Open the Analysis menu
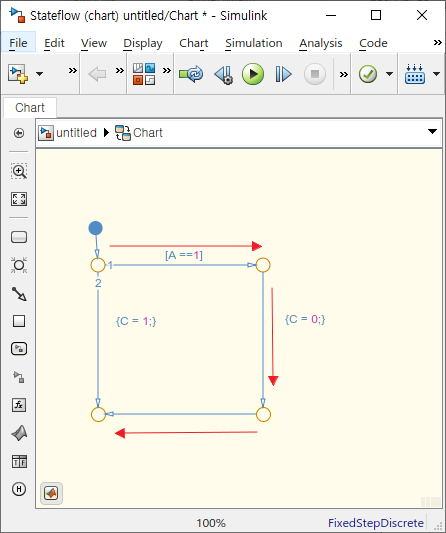 321,43
